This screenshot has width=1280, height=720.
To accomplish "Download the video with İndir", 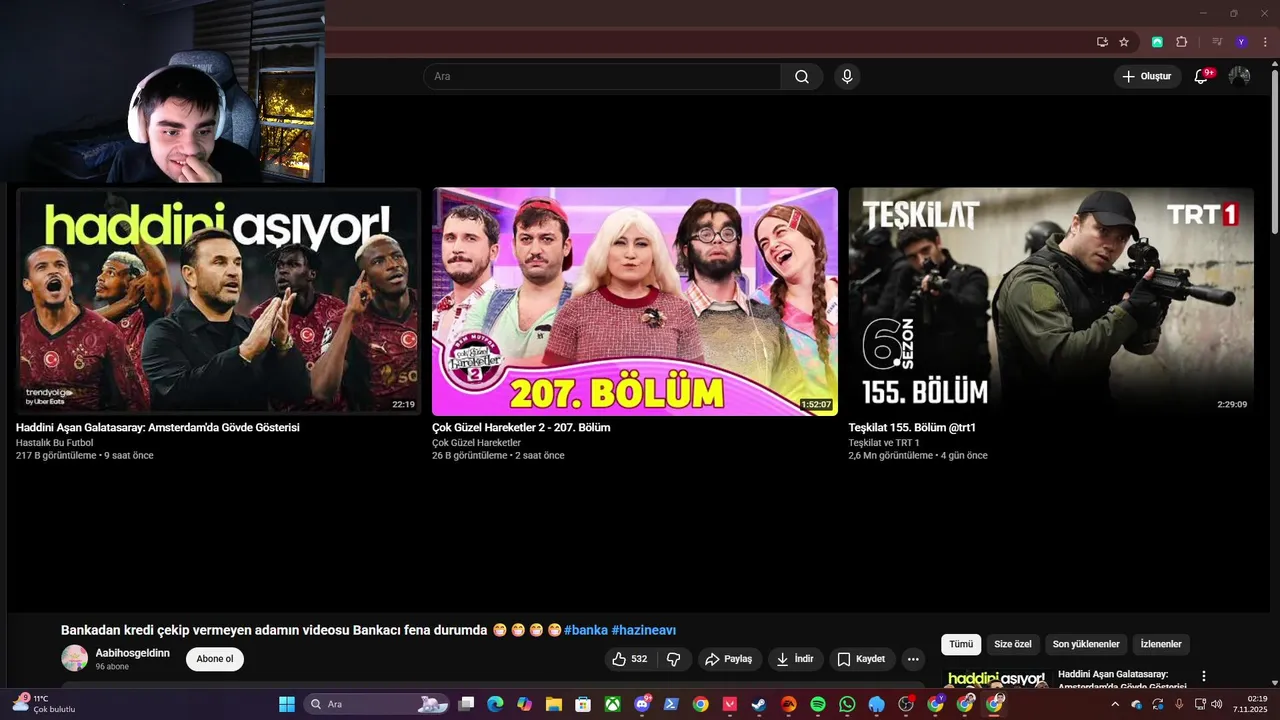I will coord(796,659).
